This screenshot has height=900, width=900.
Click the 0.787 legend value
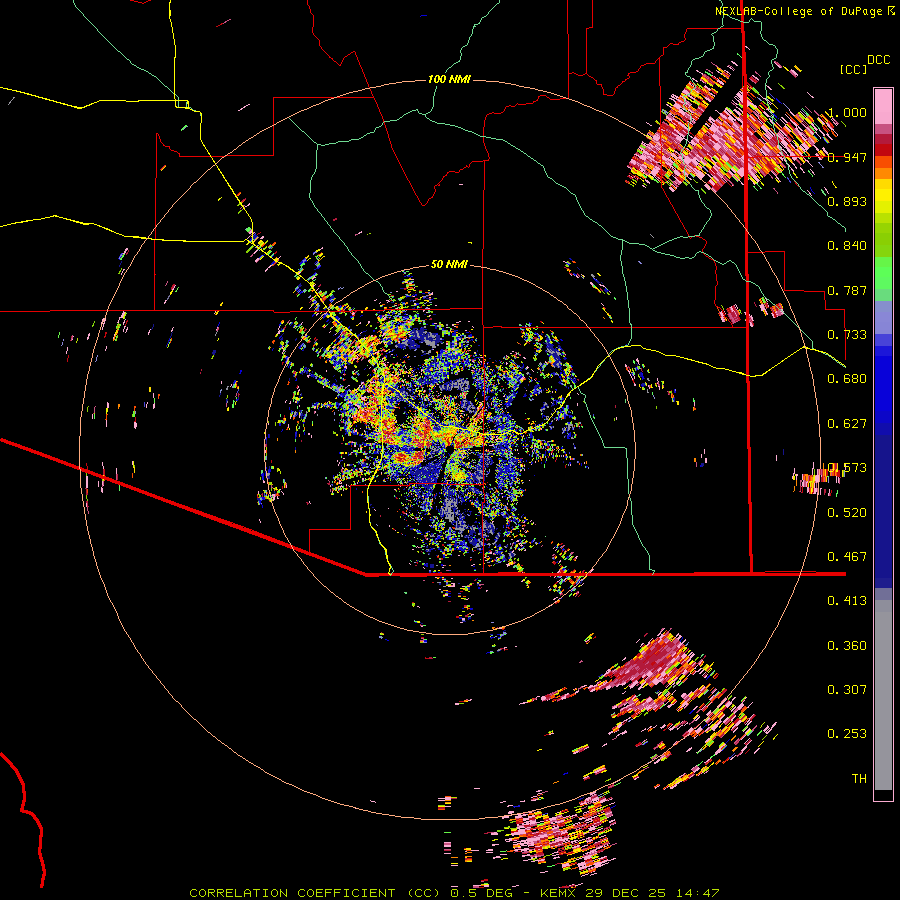pos(847,290)
